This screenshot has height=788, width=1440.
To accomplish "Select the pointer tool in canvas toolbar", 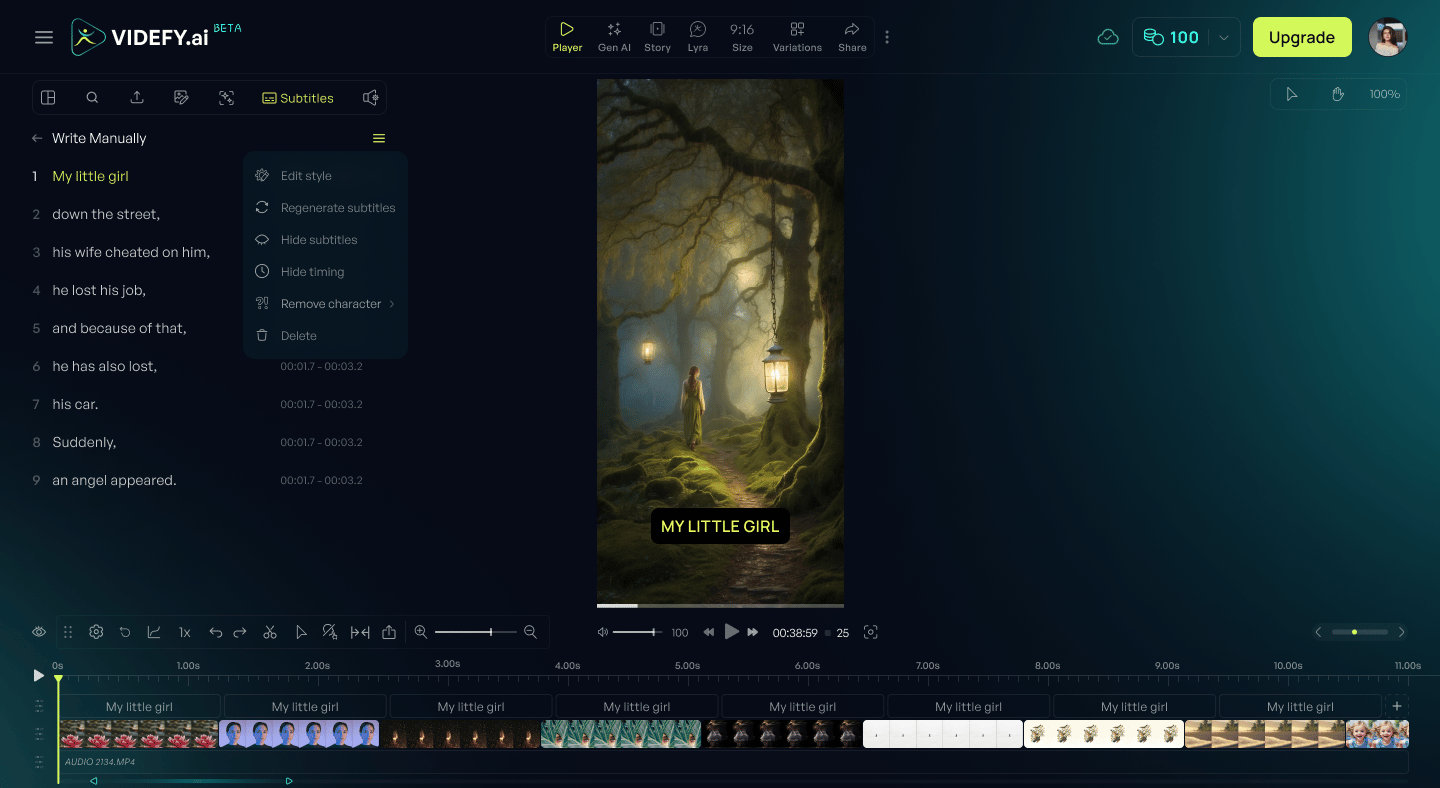I will pyautogui.click(x=1292, y=94).
